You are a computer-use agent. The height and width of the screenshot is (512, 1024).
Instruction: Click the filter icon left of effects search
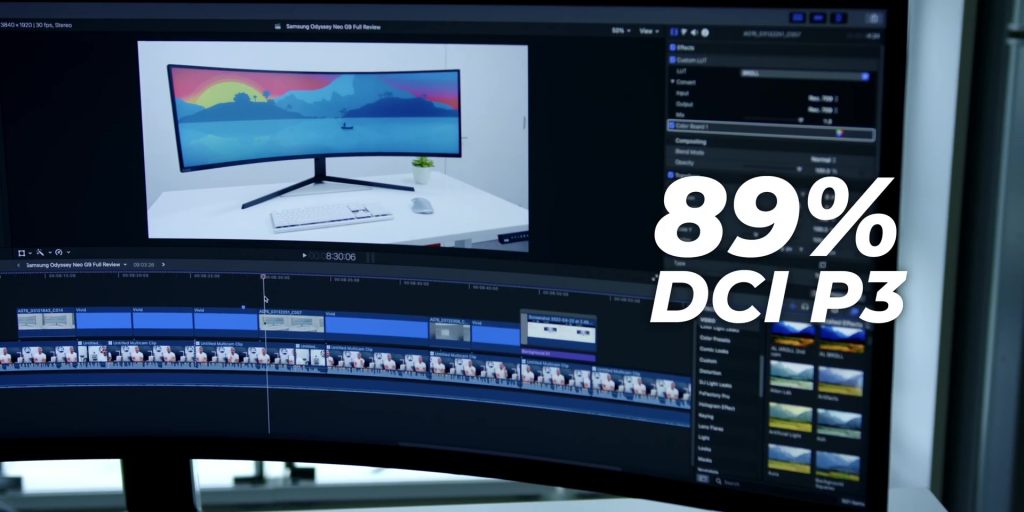[x=703, y=479]
